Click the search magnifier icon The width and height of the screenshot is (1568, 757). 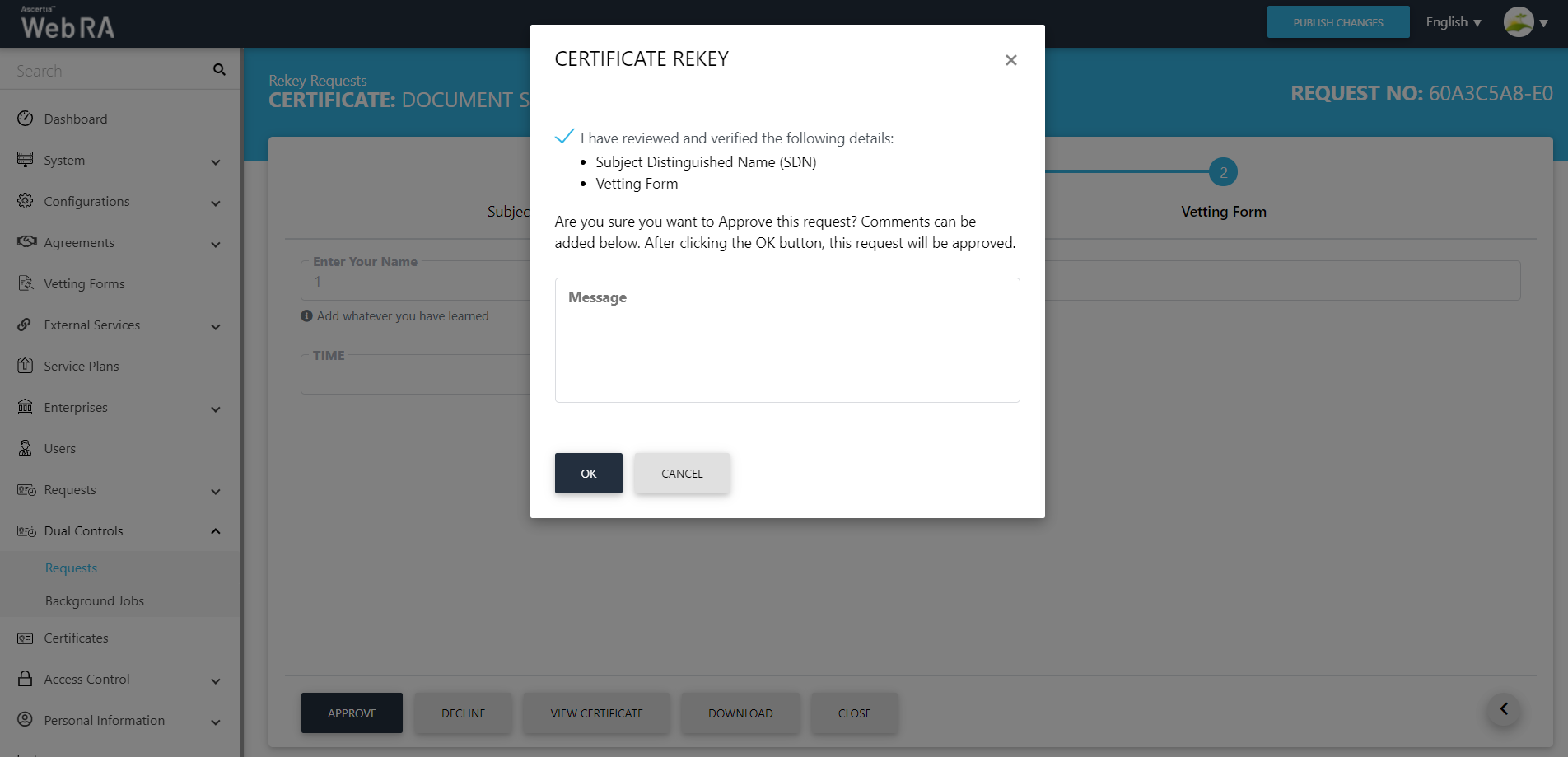(x=219, y=70)
